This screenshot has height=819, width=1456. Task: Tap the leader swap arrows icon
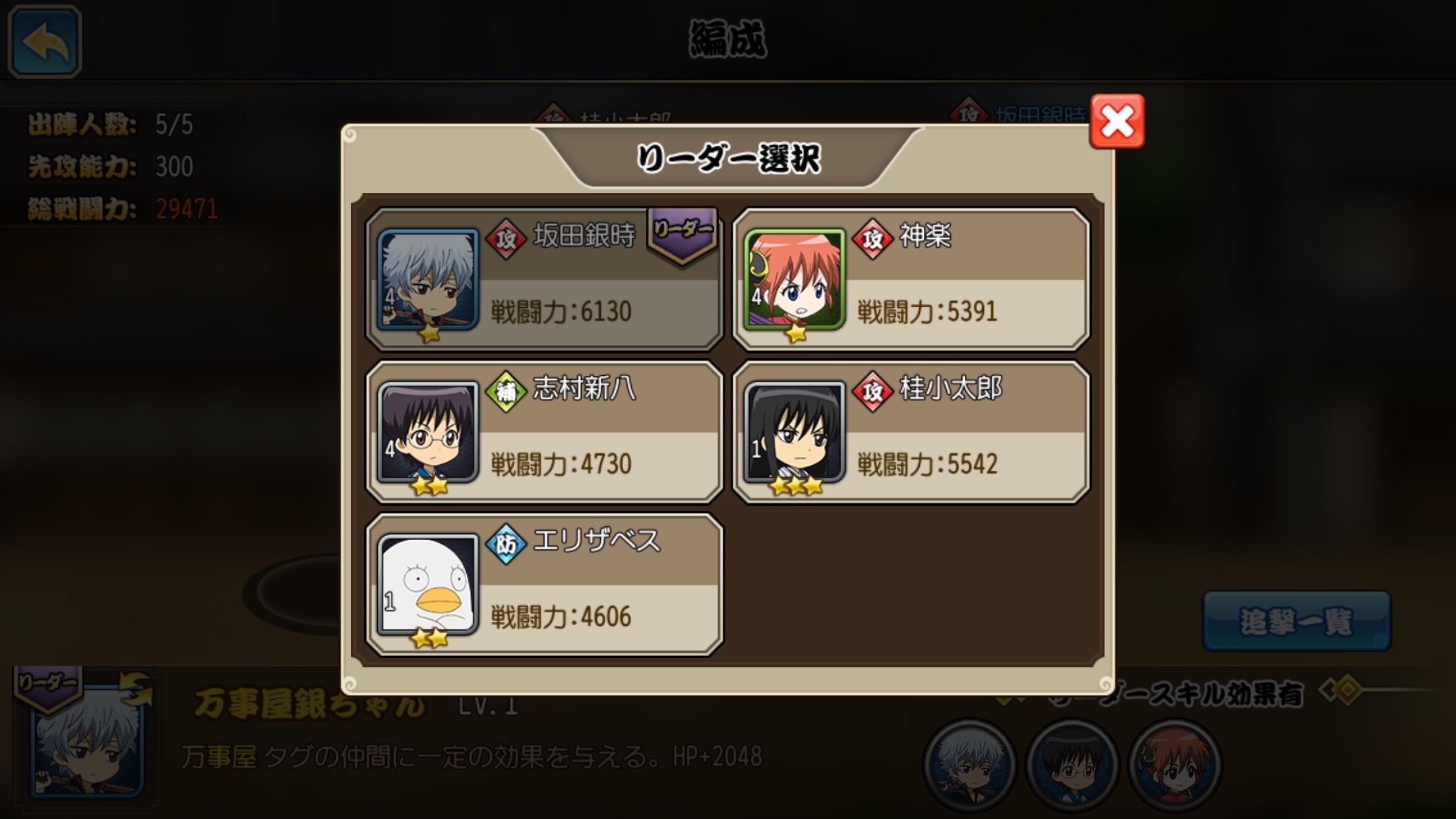(x=135, y=690)
